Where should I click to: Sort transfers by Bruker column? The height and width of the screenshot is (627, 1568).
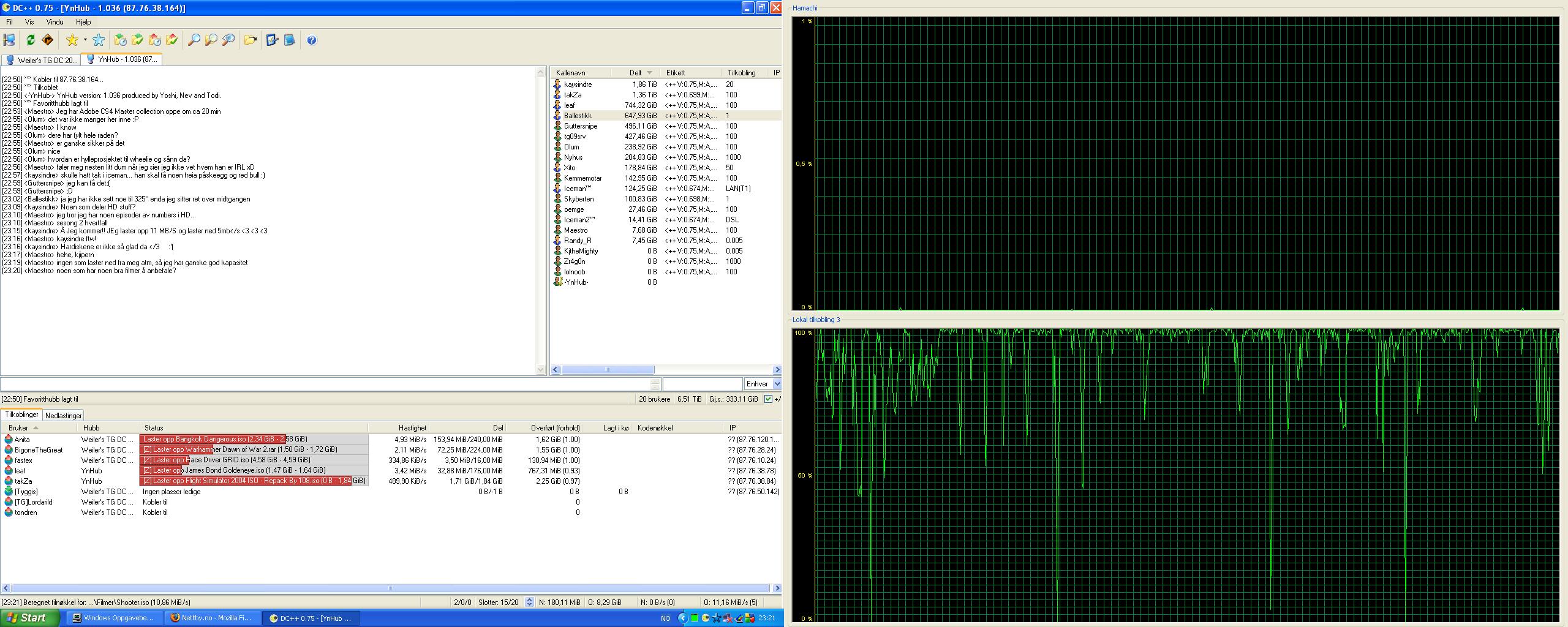tap(39, 428)
